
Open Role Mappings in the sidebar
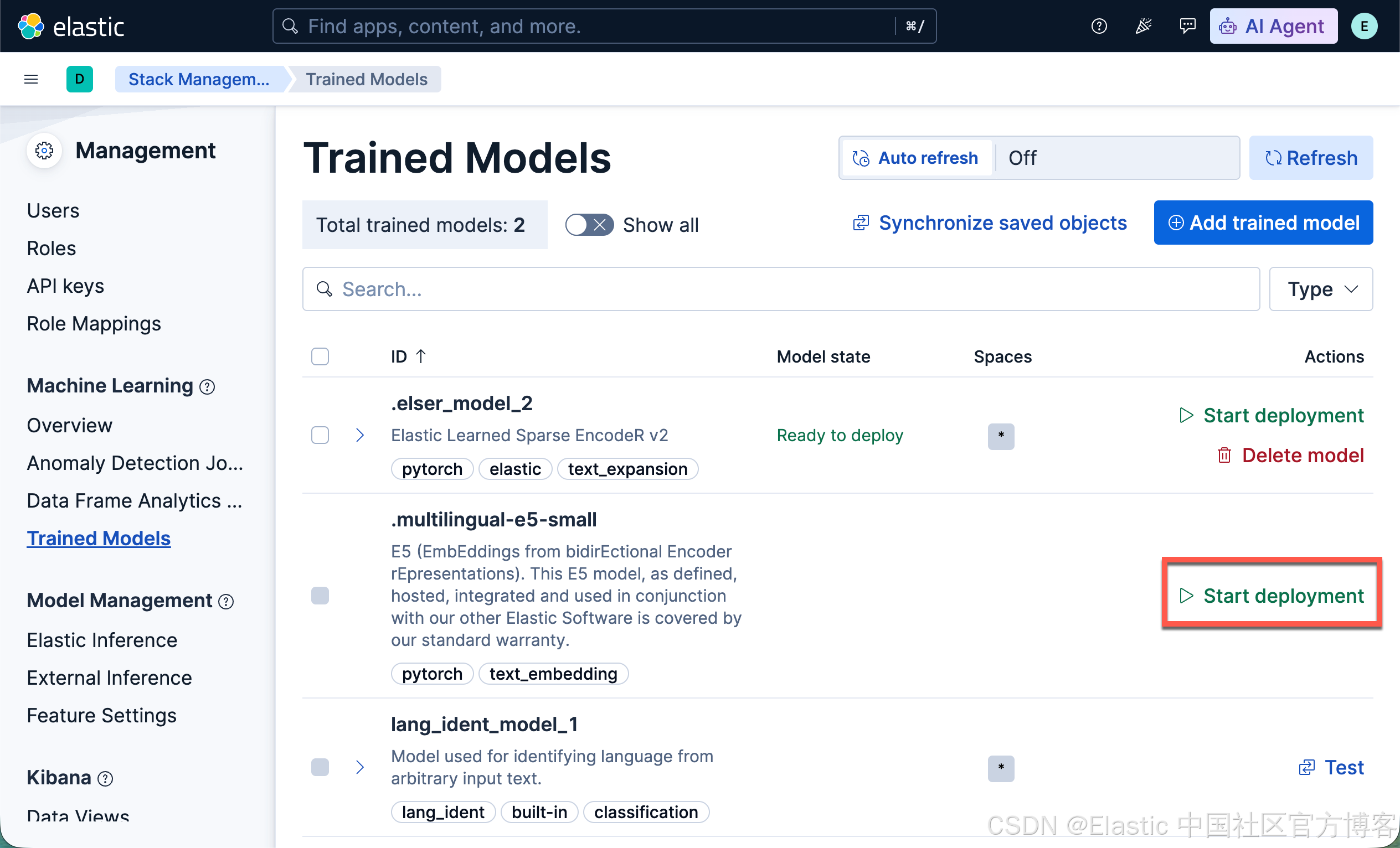point(94,323)
